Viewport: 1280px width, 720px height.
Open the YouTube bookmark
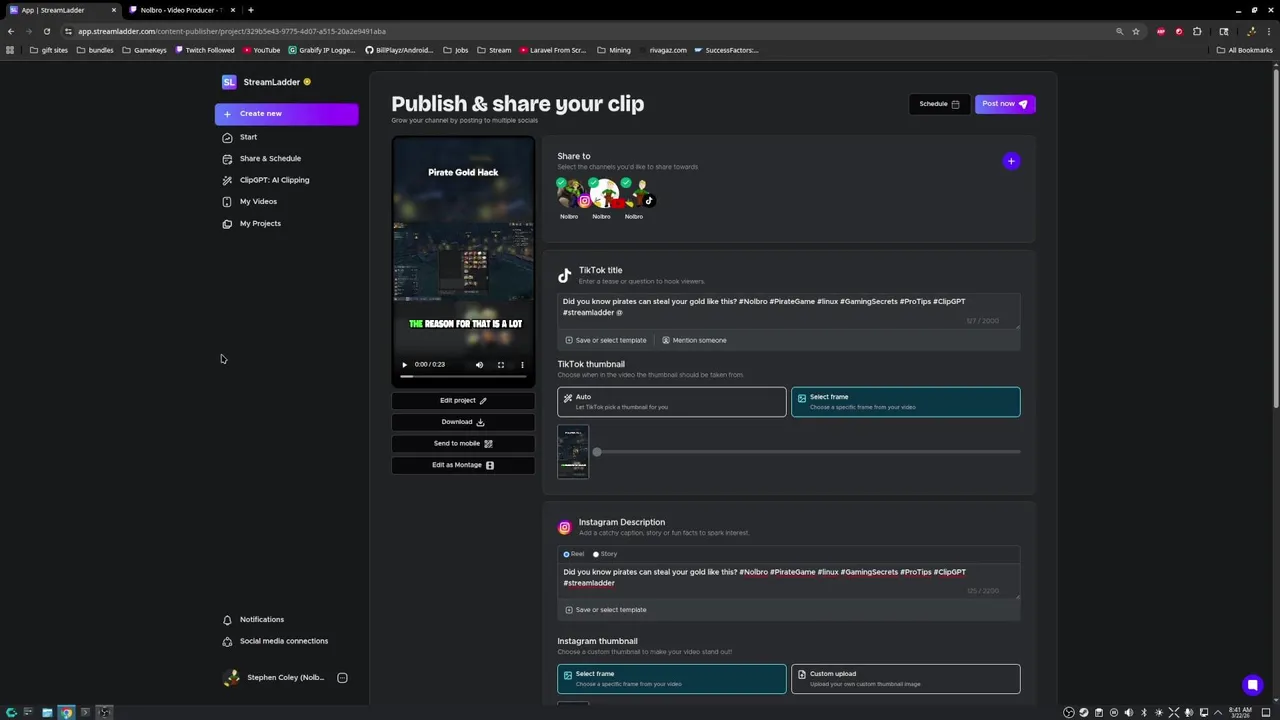(x=261, y=50)
